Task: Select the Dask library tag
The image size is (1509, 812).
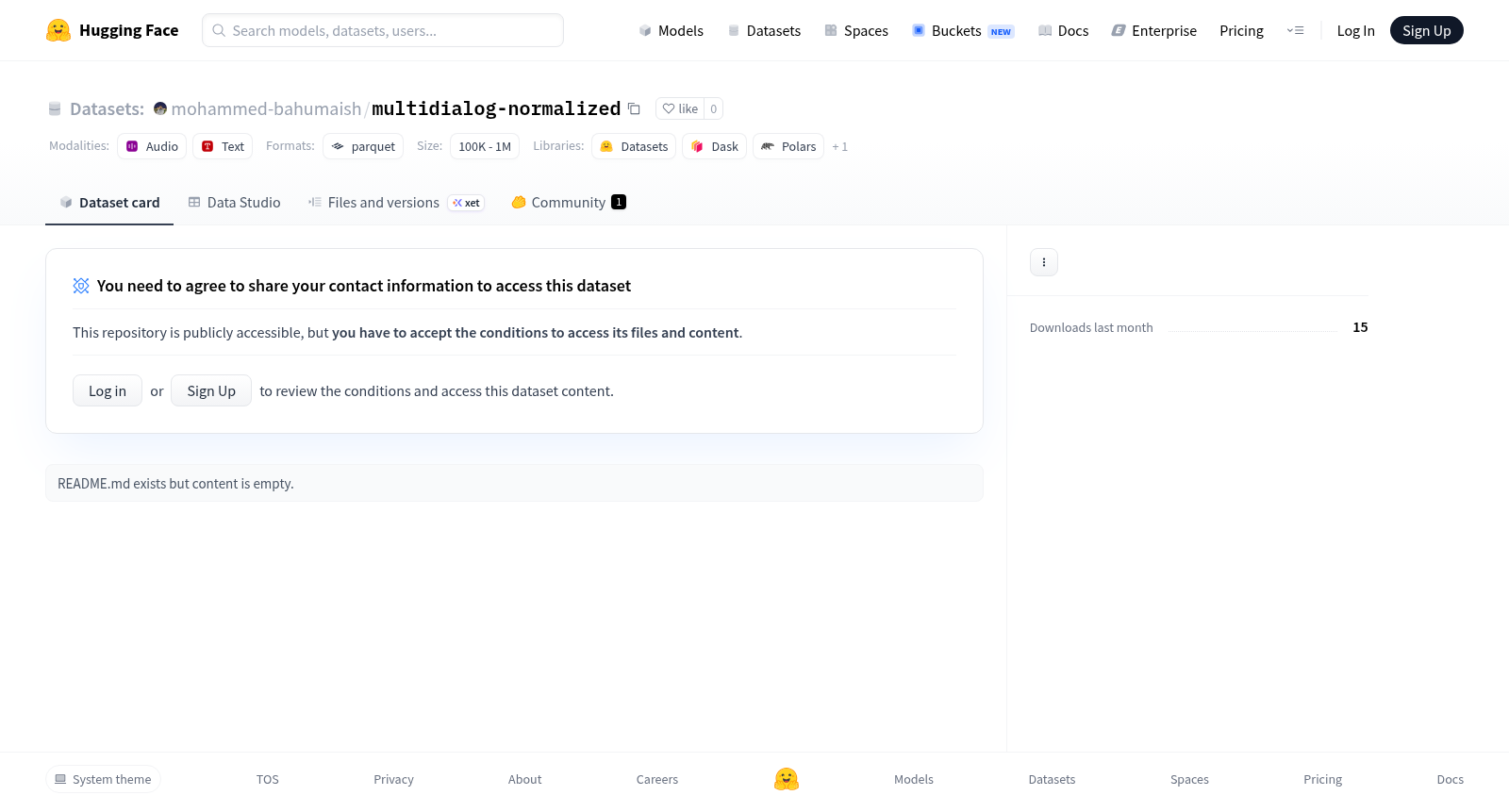Action: 715,146
